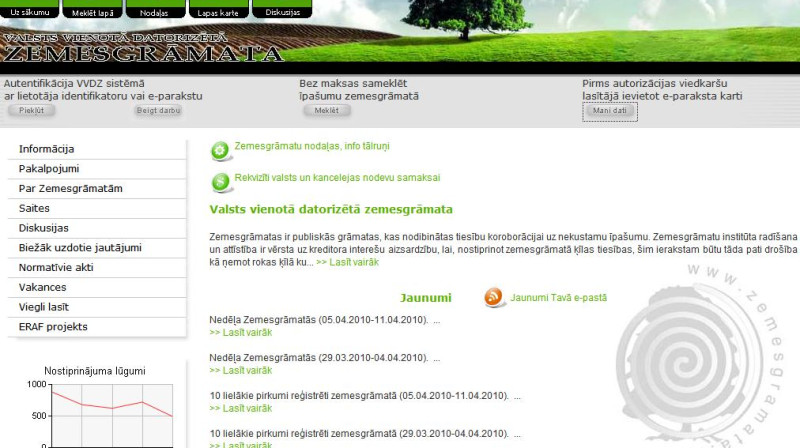The width and height of the screenshot is (800, 448).
Task: Click the Mani dati button
Action: coord(610,111)
